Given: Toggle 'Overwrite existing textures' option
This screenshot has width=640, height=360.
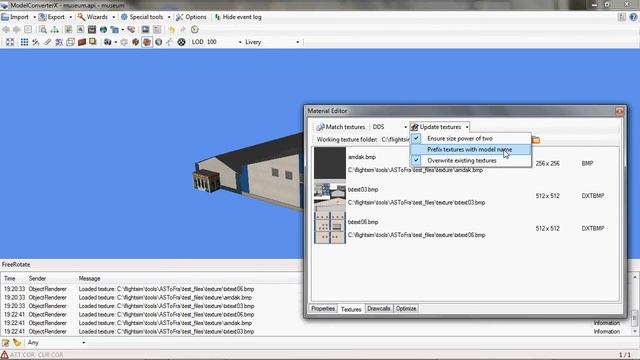Looking at the screenshot, I should coord(471,160).
